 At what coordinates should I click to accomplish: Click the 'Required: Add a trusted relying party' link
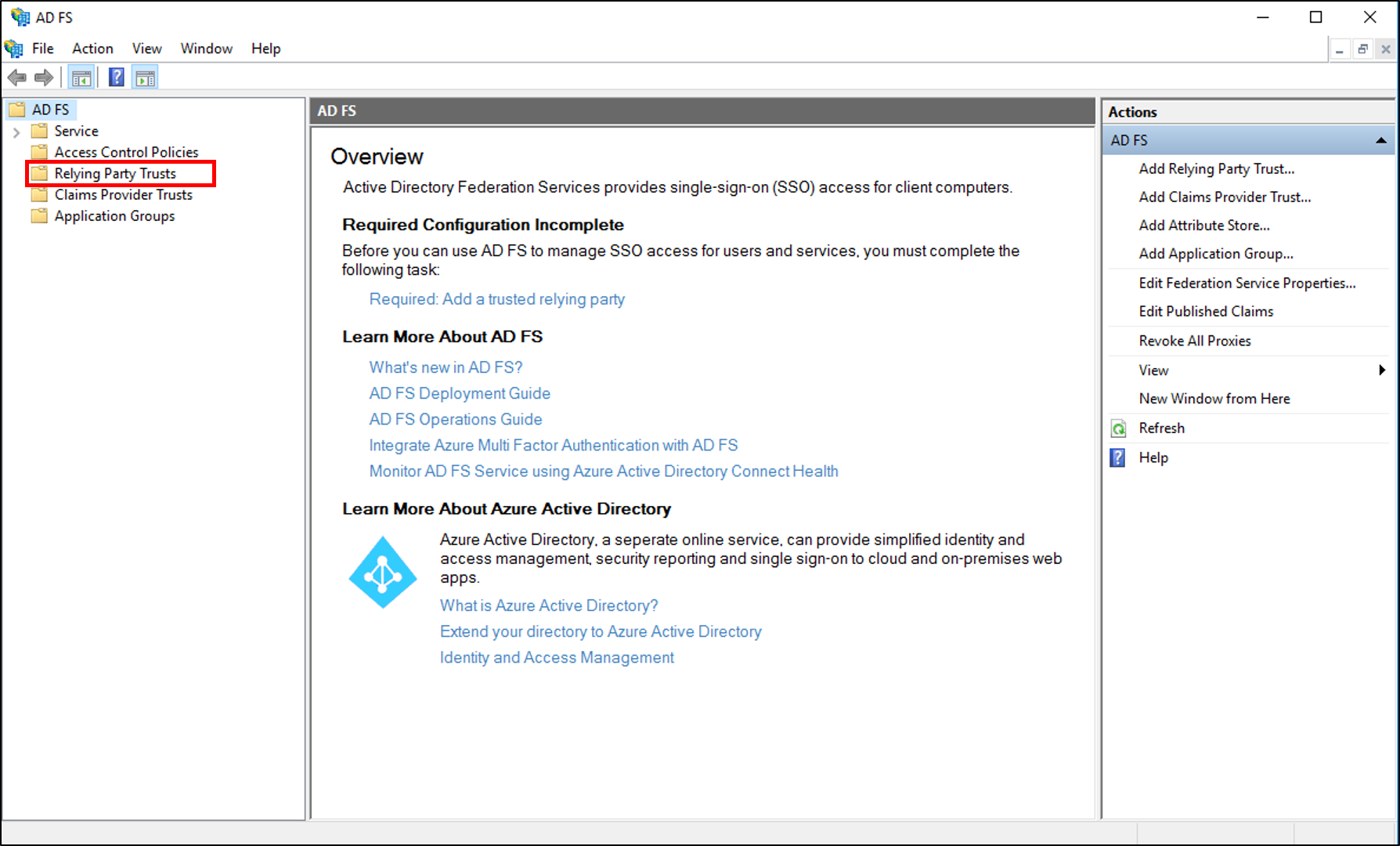click(496, 299)
